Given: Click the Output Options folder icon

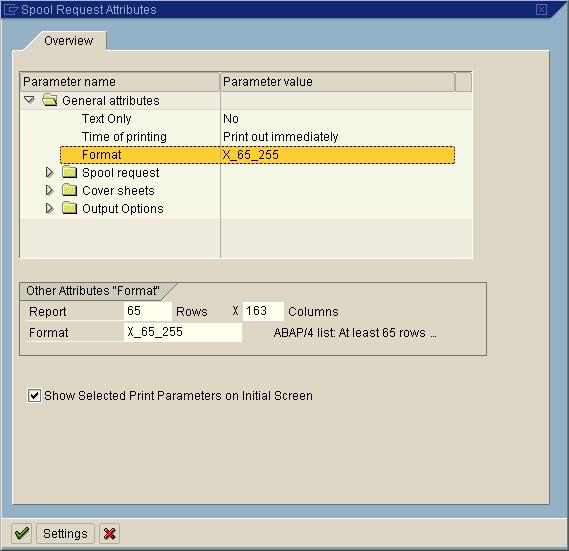Looking at the screenshot, I should (69, 208).
